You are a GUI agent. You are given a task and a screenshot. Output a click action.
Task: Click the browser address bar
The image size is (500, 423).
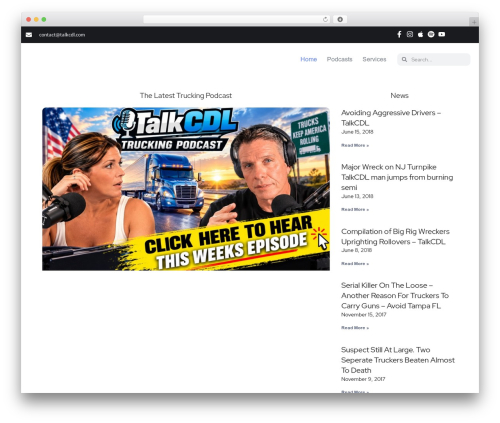[237, 19]
